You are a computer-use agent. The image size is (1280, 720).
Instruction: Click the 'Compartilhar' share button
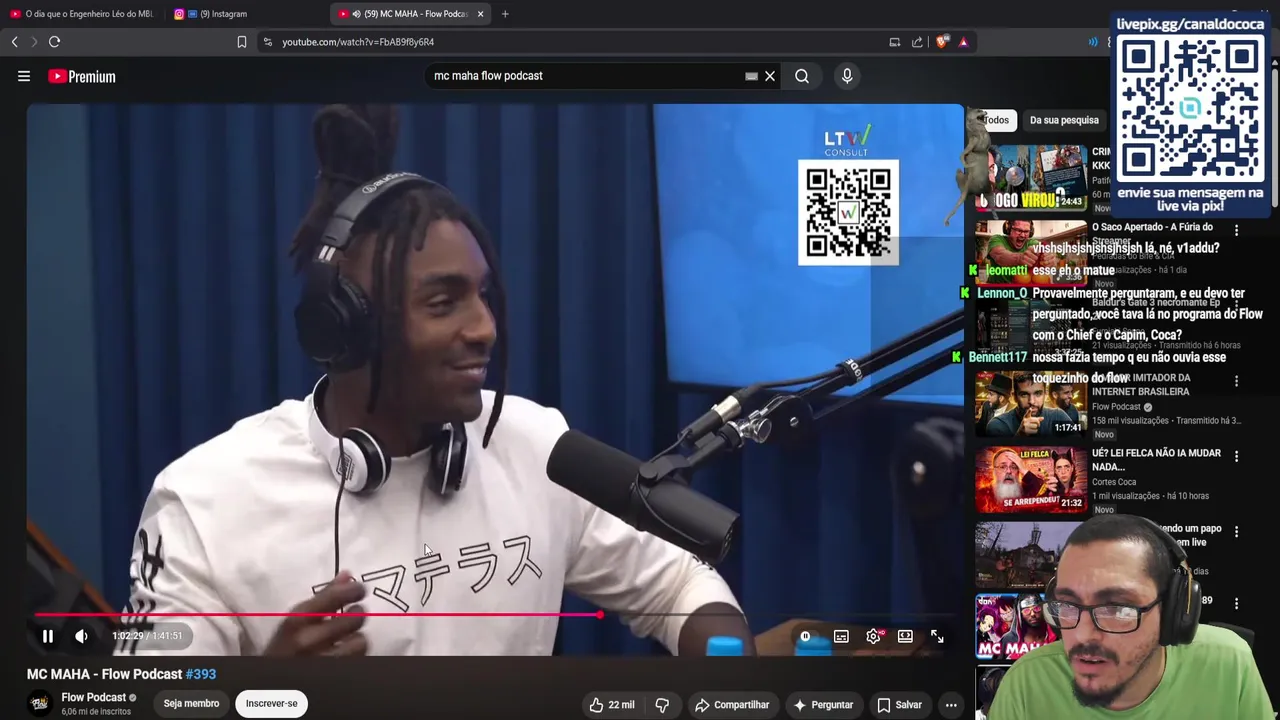732,705
